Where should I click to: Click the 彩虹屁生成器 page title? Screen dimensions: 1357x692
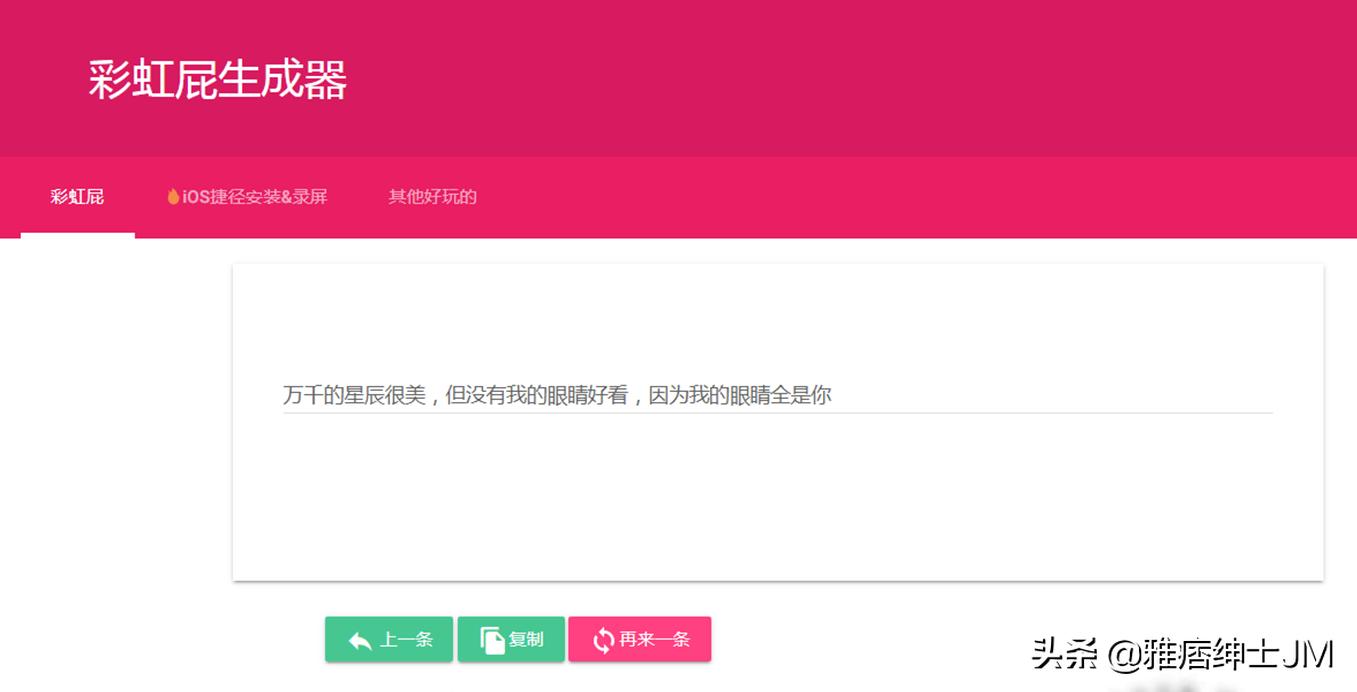tap(217, 80)
